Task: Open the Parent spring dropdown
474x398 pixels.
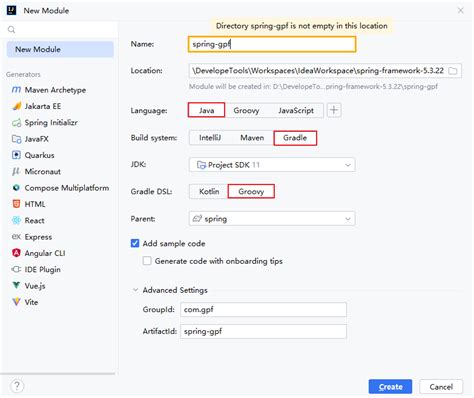Action: tap(272, 219)
